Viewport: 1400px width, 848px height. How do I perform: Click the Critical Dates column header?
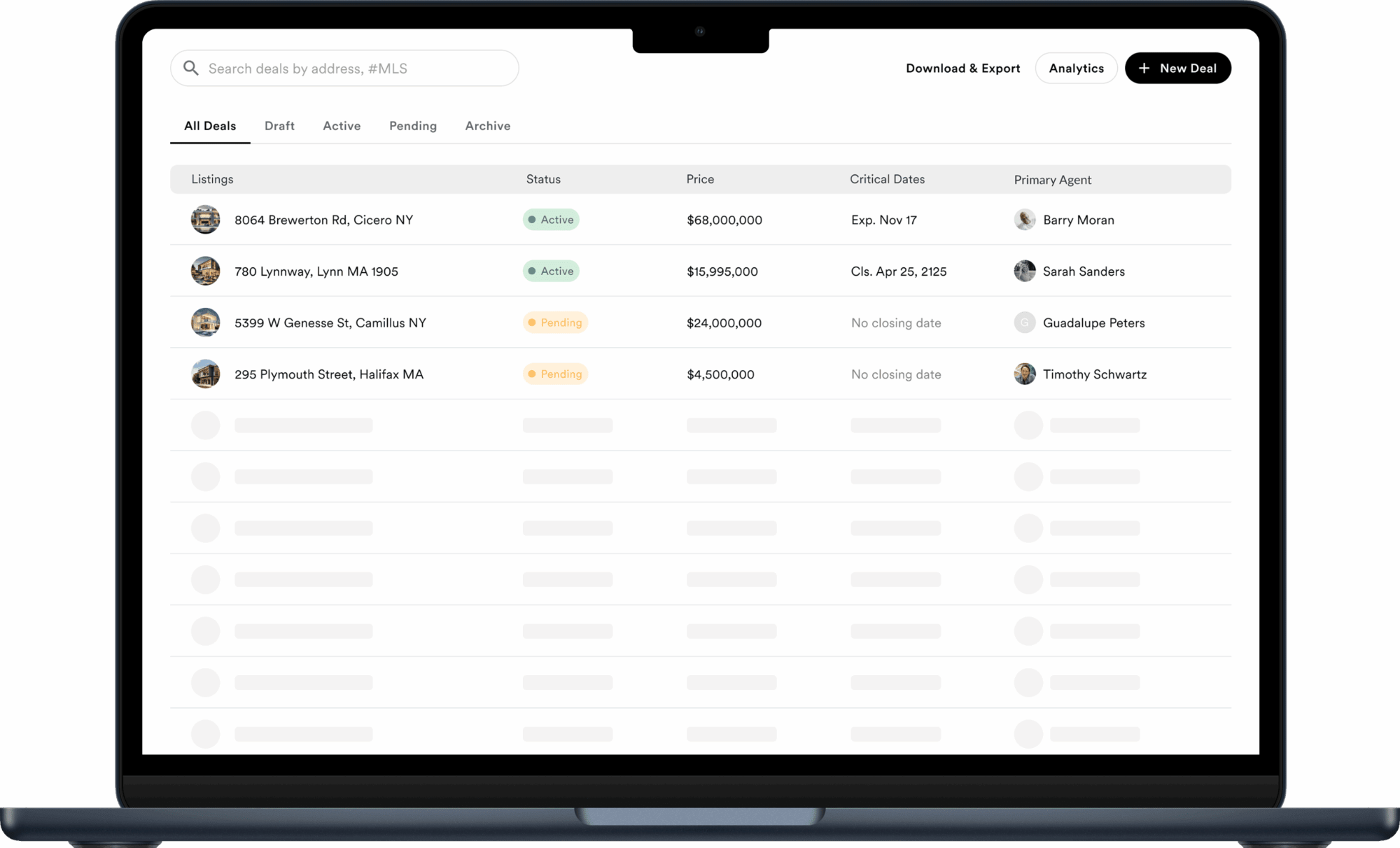887,179
